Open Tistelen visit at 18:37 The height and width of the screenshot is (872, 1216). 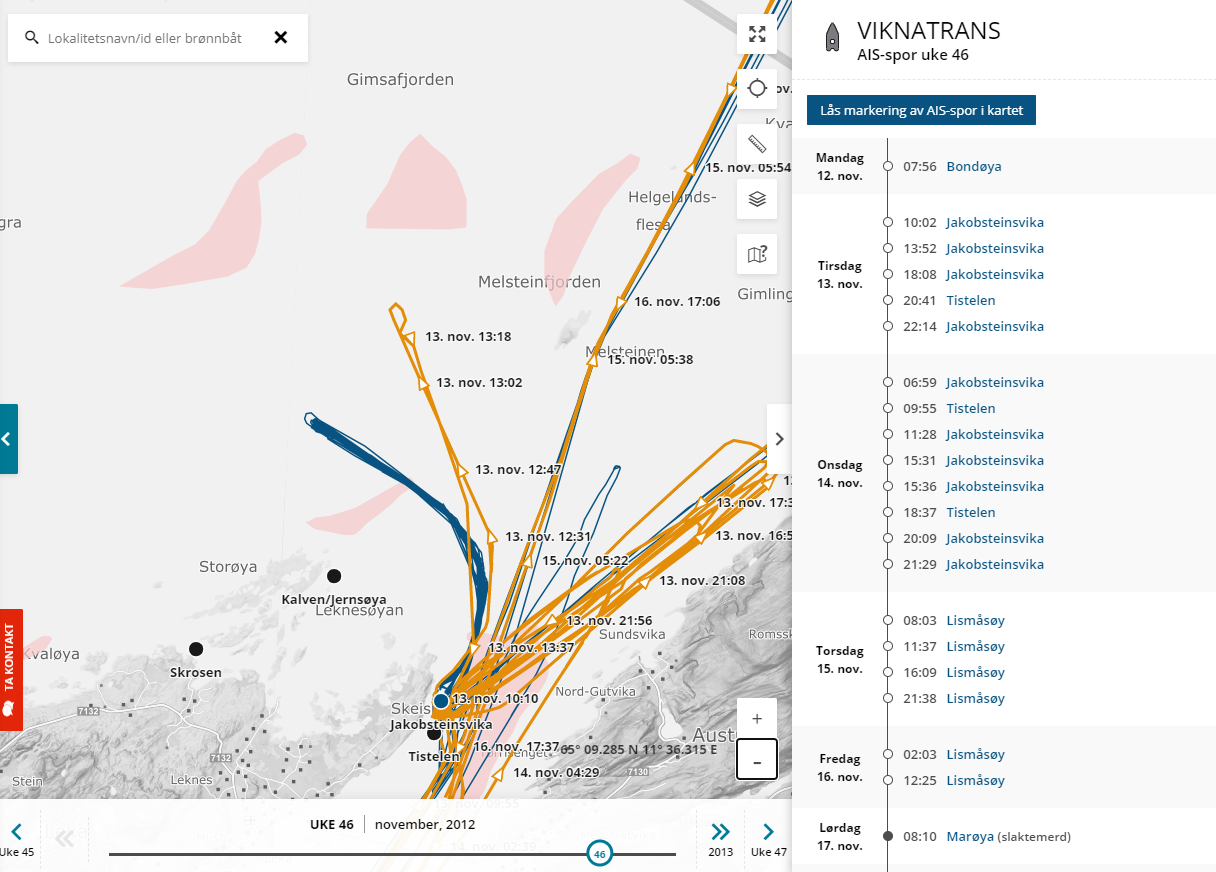[x=971, y=512]
